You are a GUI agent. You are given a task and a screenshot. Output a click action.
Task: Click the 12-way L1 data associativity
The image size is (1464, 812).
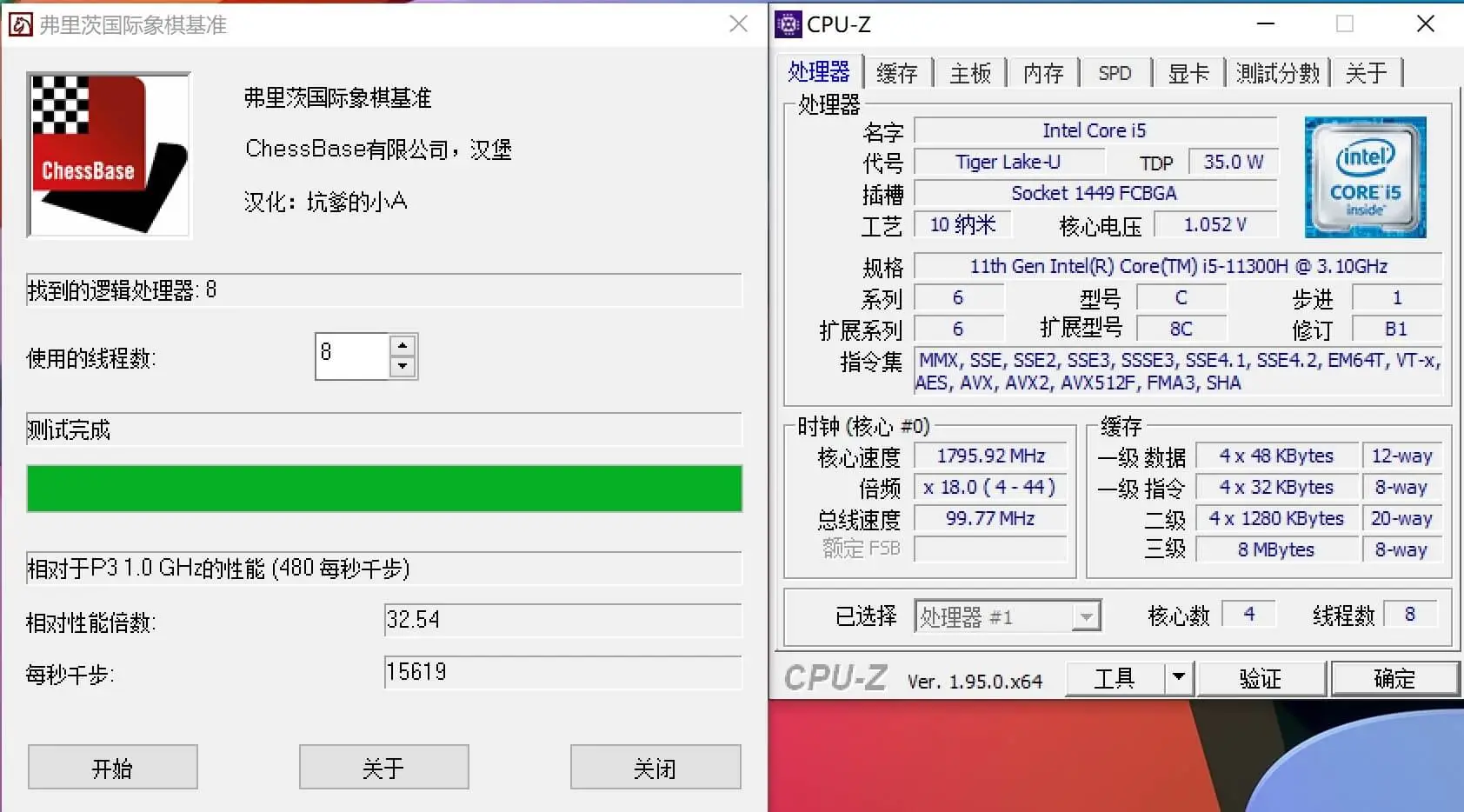pos(1401,456)
